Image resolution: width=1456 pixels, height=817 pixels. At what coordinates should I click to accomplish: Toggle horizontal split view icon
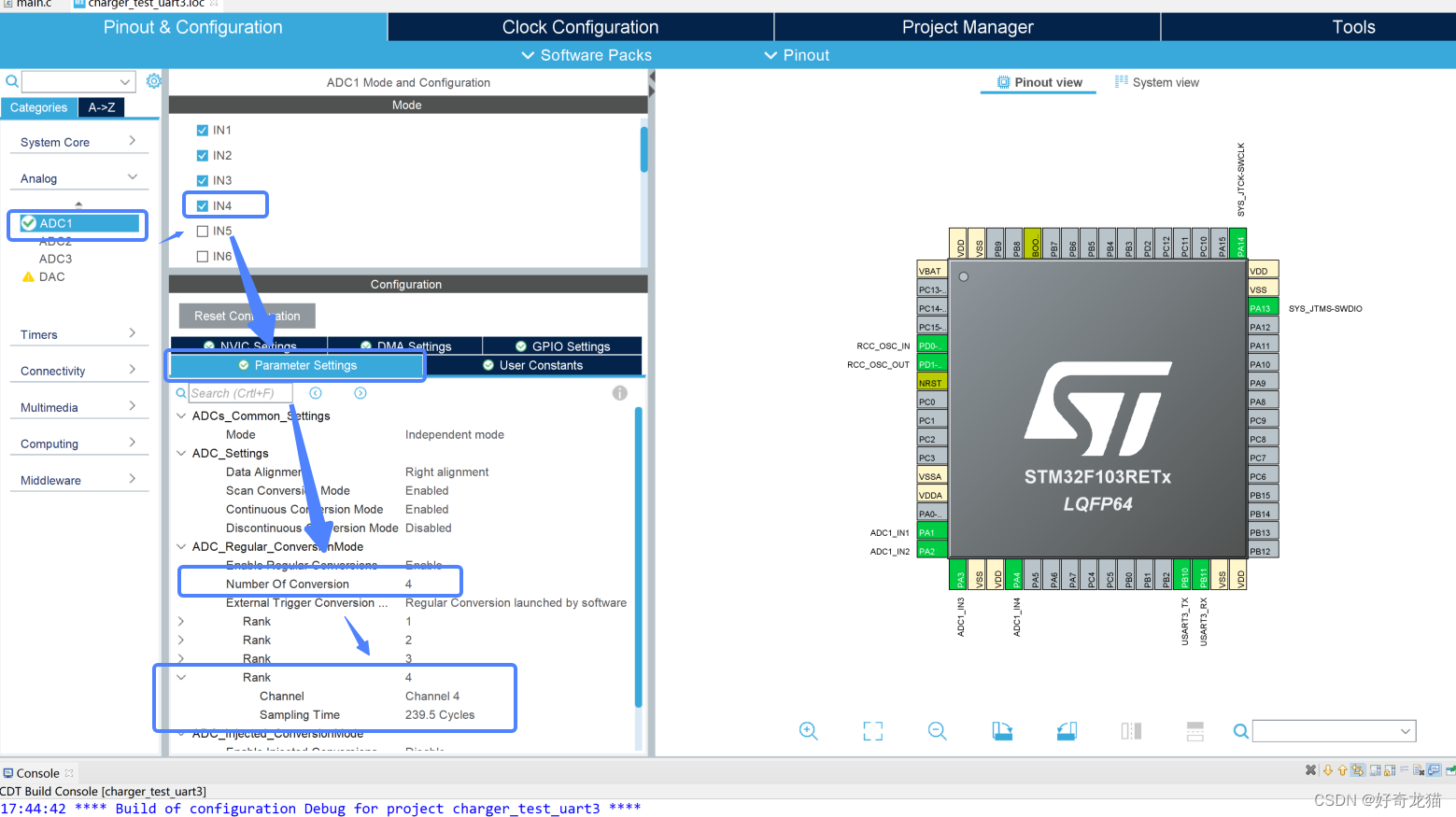[1195, 731]
